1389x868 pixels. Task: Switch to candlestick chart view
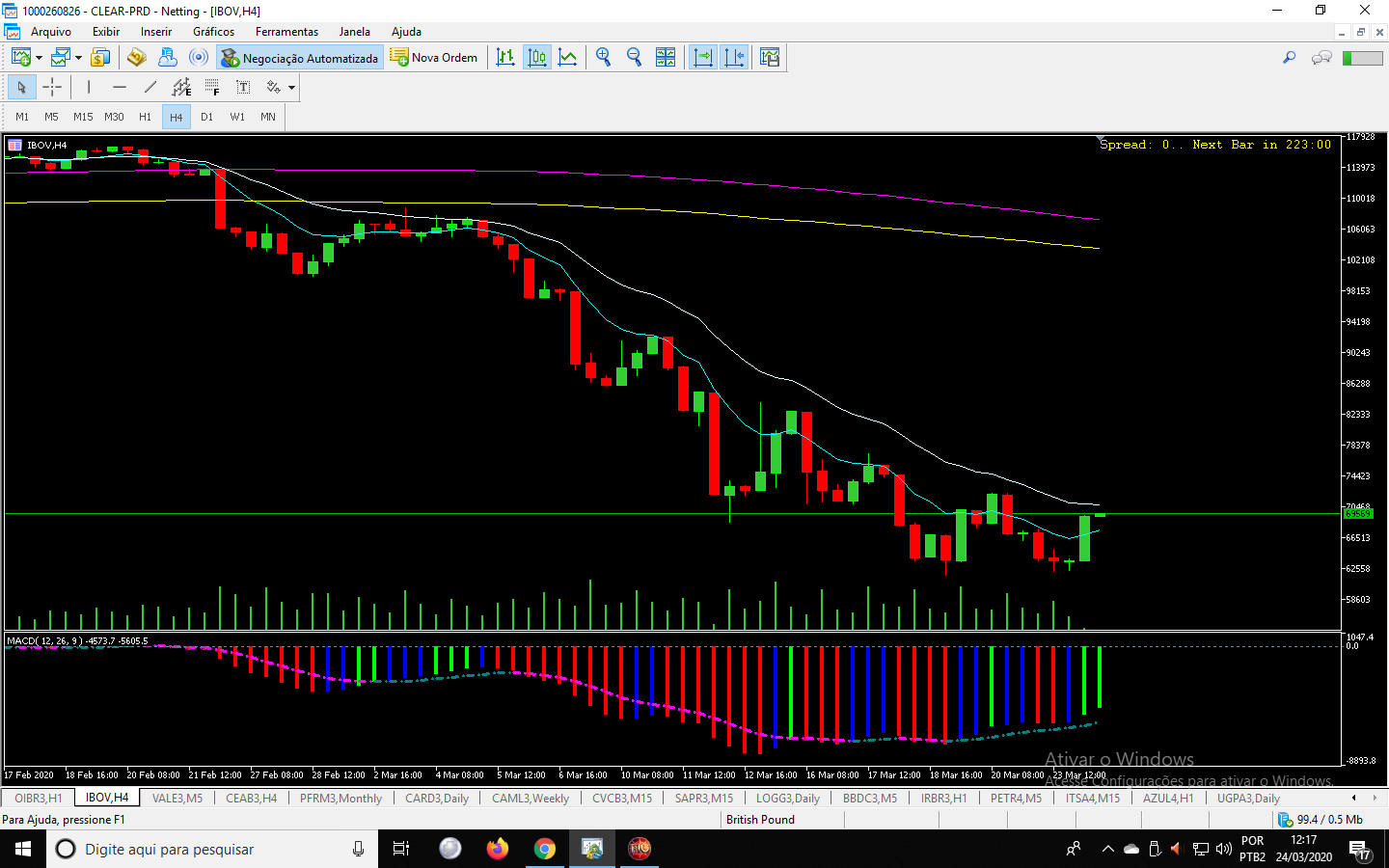537,58
